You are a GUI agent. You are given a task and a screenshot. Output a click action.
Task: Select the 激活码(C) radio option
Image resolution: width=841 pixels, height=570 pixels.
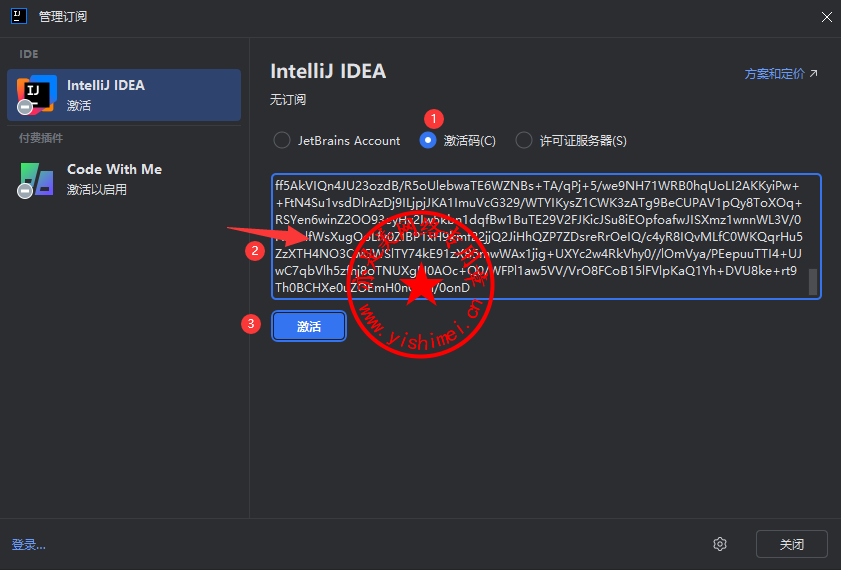tap(428, 141)
